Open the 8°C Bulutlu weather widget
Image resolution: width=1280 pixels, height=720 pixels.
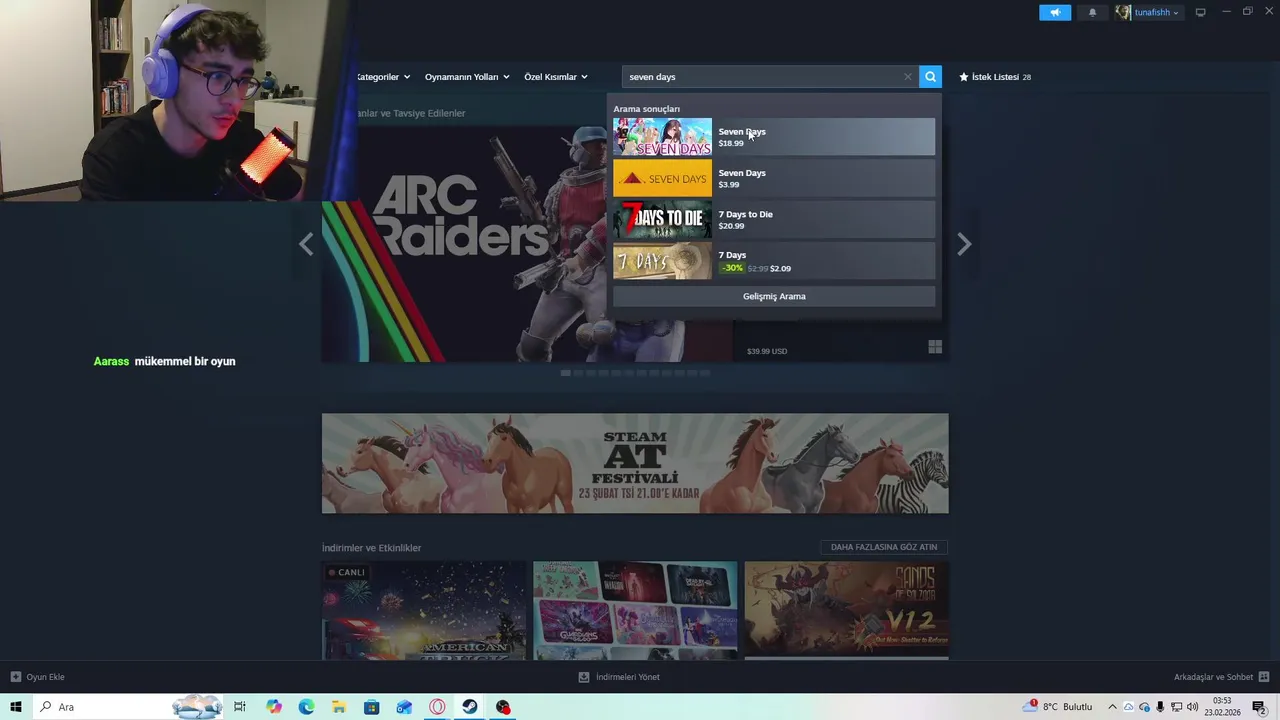coord(1059,707)
